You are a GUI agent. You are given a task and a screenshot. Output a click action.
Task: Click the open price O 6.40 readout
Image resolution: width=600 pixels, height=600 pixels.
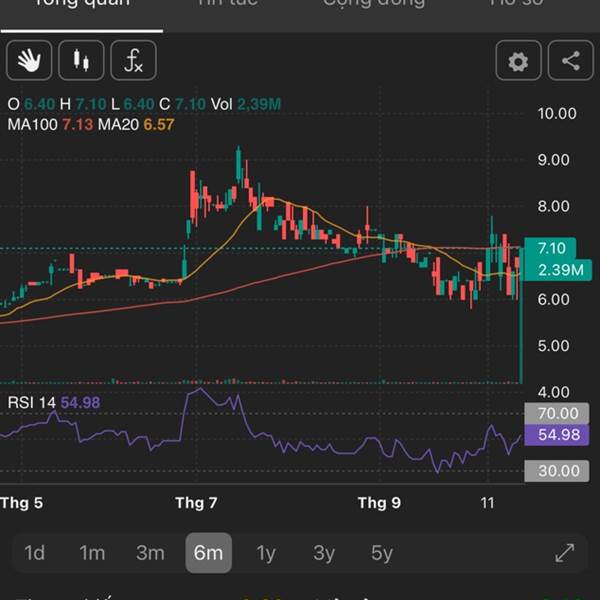click(31, 104)
